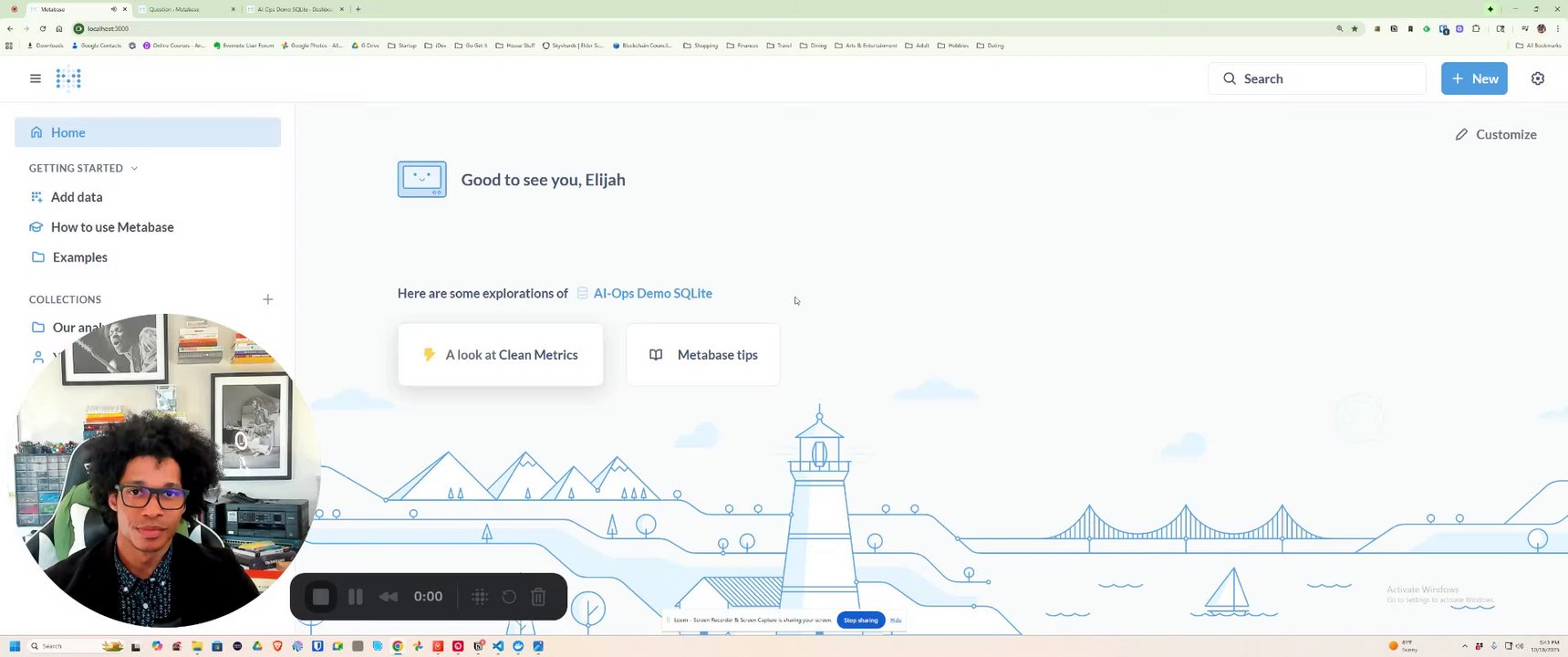The height and width of the screenshot is (657, 1568).
Task: Open the browser profile avatar
Action: tap(1542, 28)
